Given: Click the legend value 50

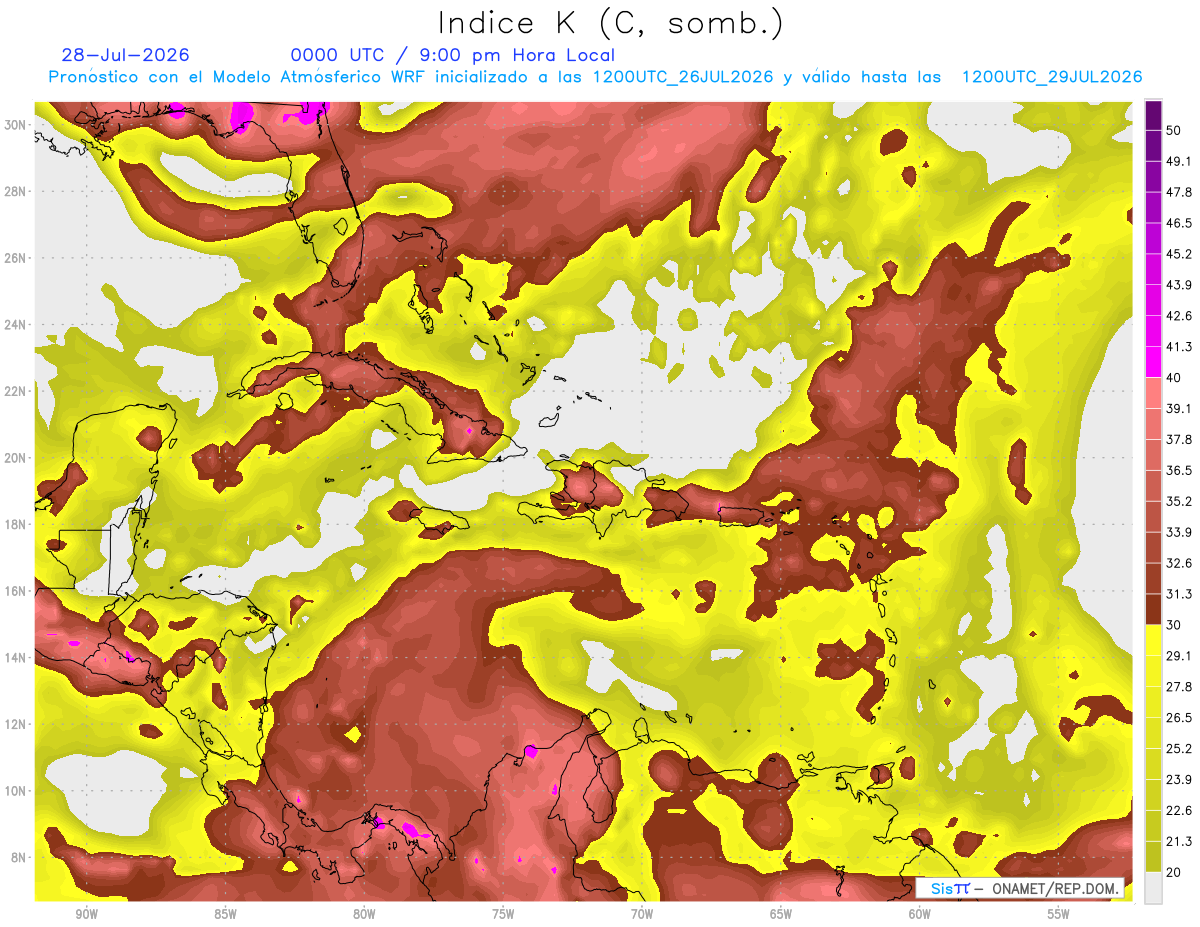Looking at the screenshot, I should (x=1175, y=131).
